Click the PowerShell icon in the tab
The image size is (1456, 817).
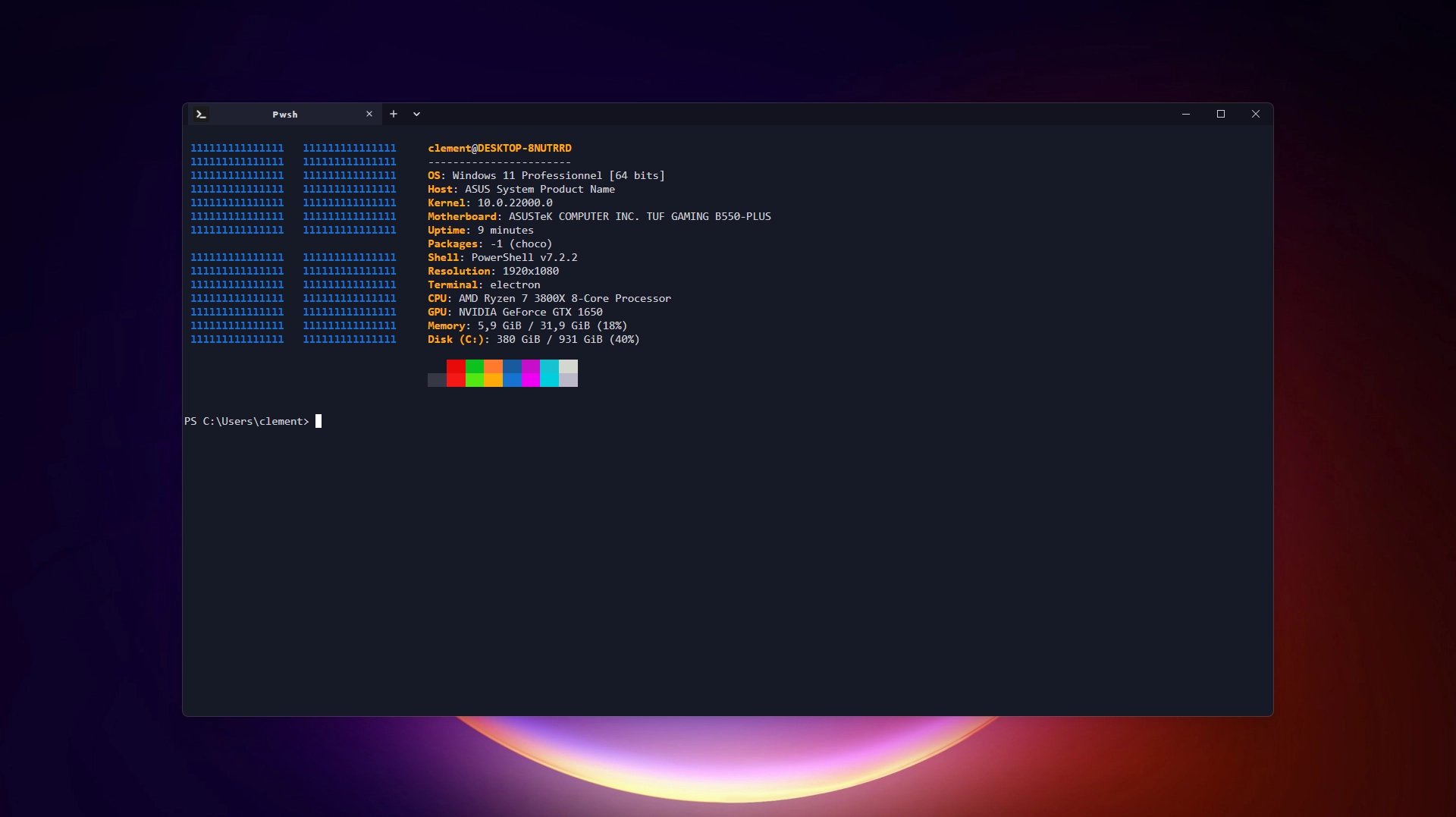coord(201,114)
